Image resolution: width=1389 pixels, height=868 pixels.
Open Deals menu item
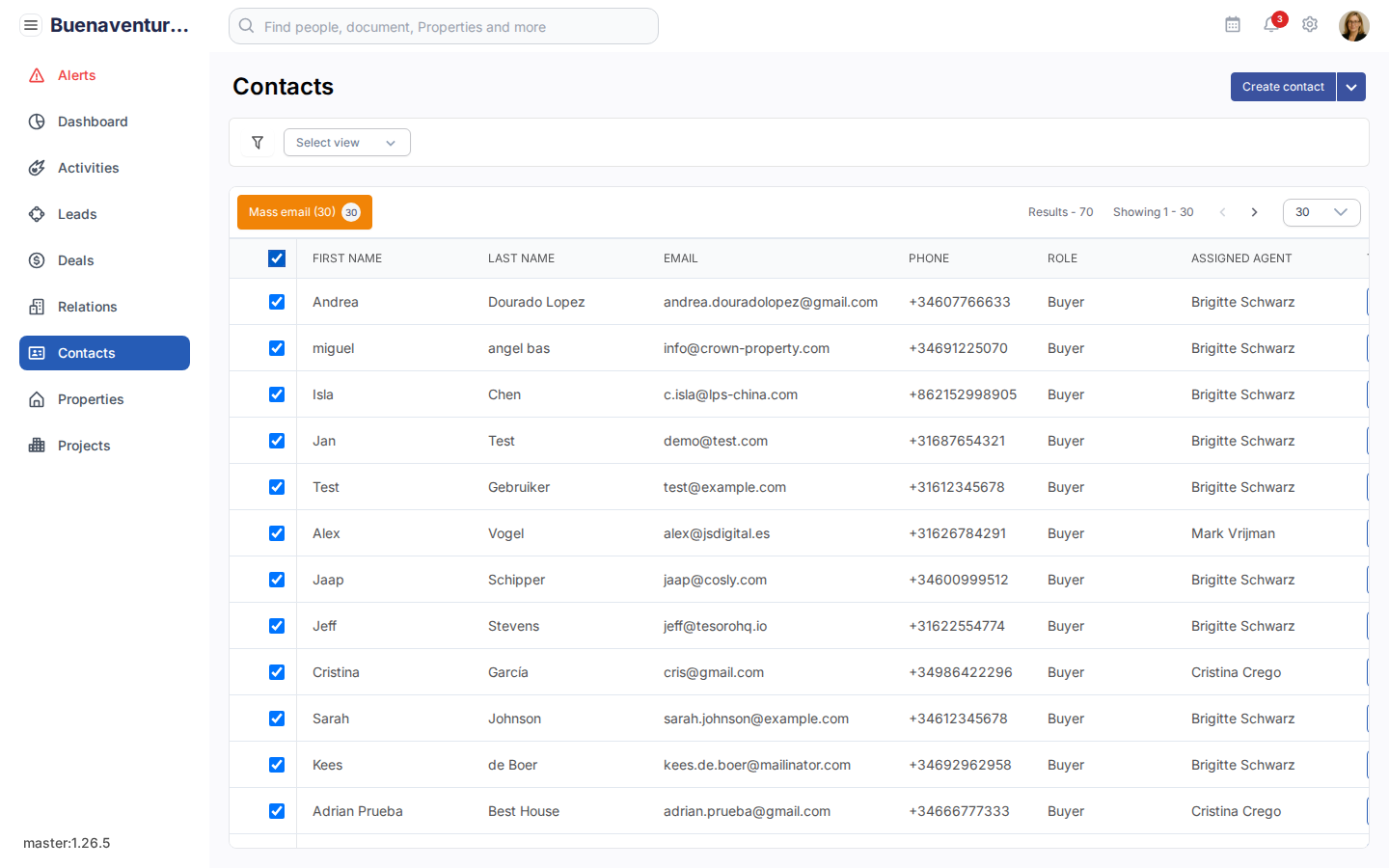[x=104, y=260]
